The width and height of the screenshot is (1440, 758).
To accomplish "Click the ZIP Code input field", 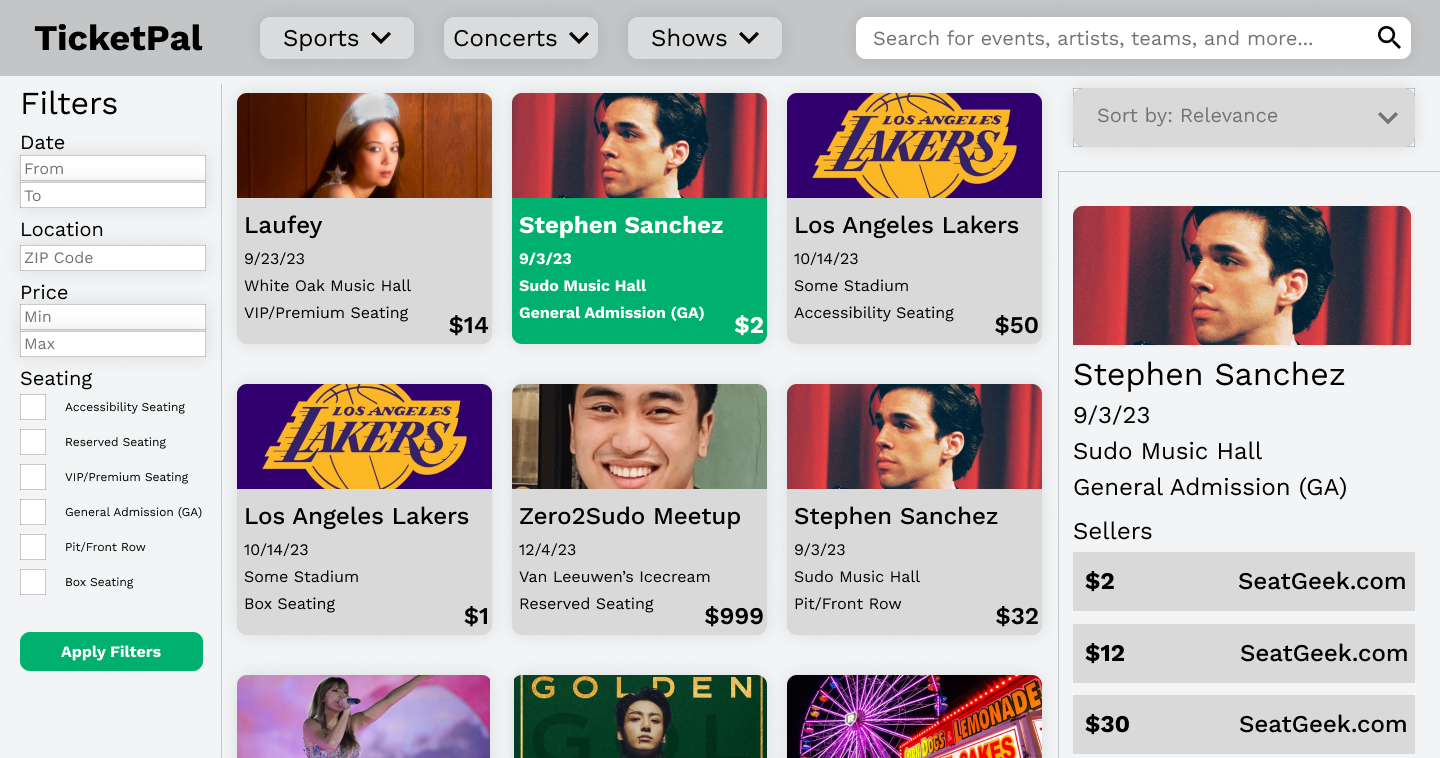I will [x=113, y=258].
